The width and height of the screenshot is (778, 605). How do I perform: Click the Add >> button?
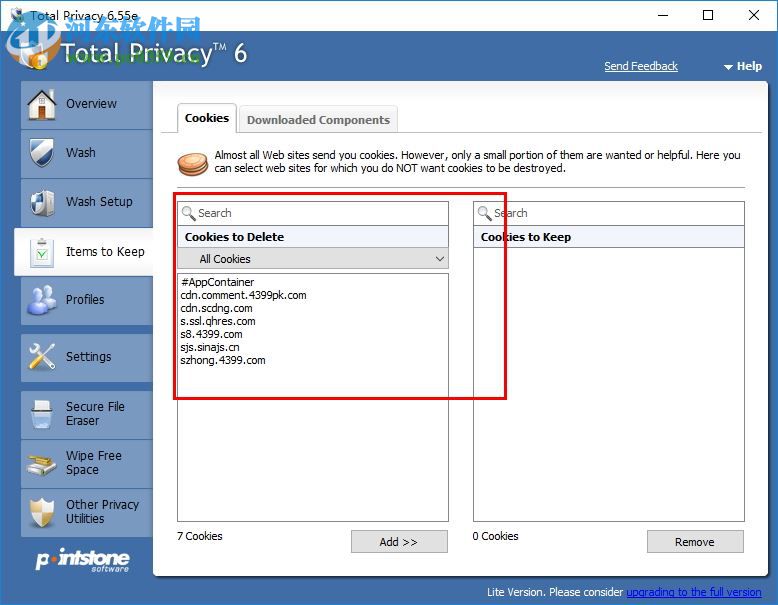pyautogui.click(x=399, y=541)
